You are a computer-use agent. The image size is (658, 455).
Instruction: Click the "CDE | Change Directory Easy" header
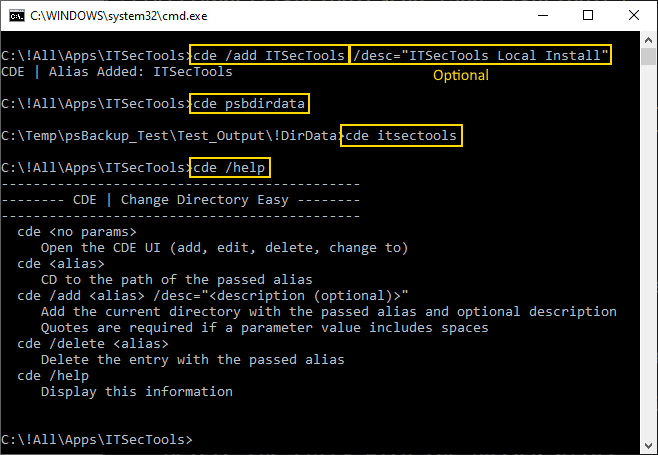click(x=180, y=199)
